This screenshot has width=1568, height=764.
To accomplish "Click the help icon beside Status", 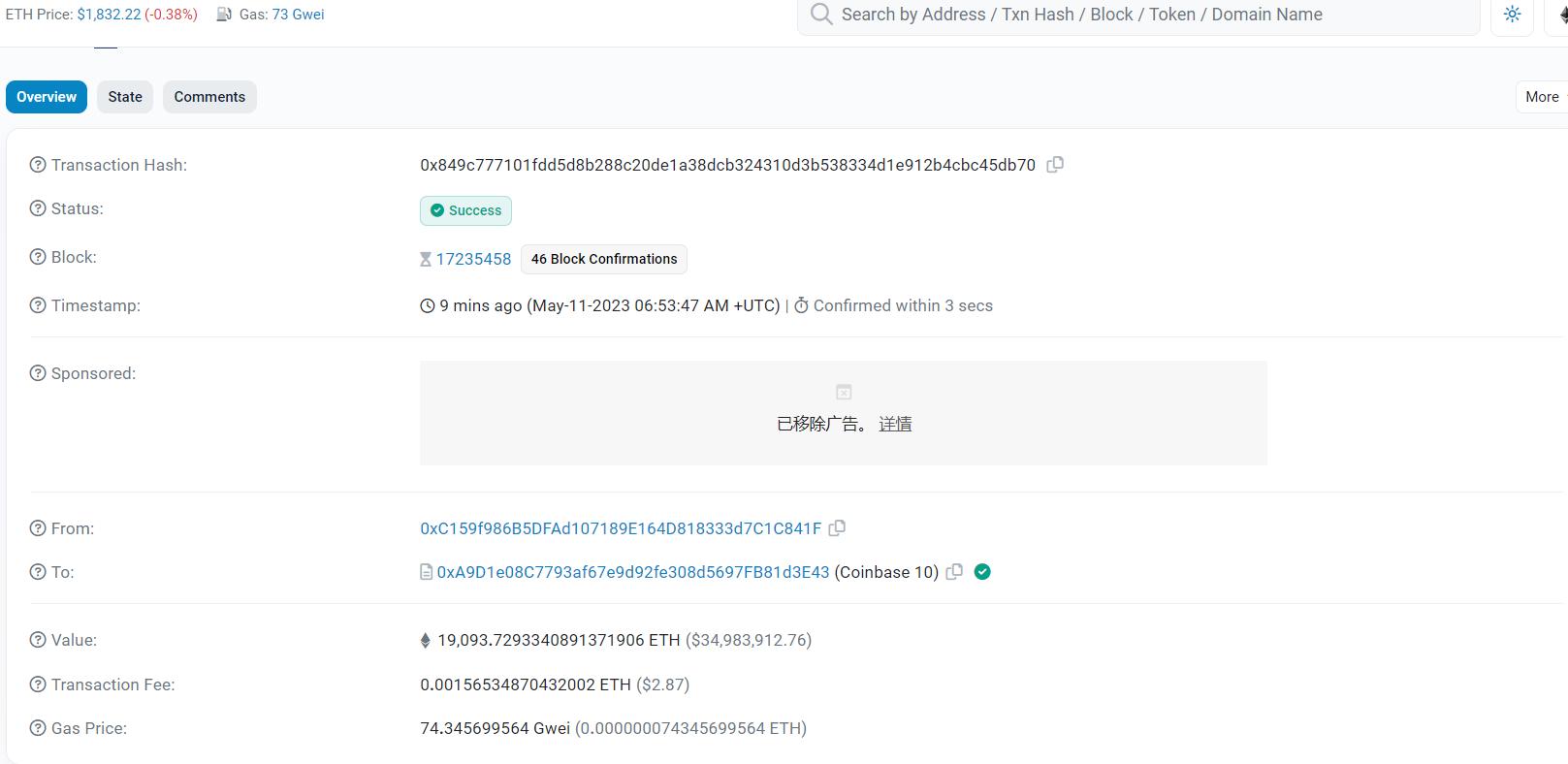I will [38, 208].
